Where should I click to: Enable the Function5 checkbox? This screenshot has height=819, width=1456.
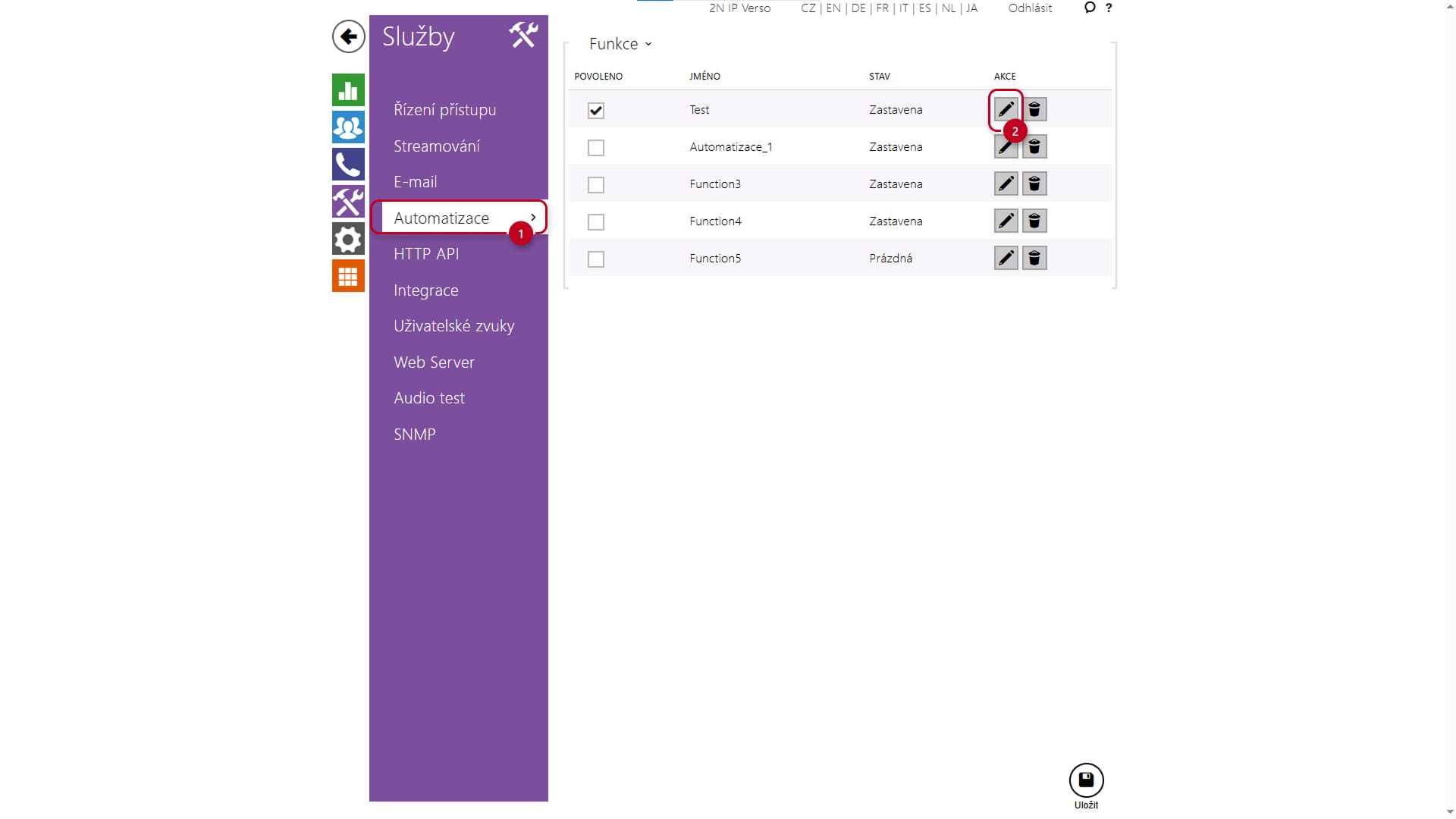(596, 259)
